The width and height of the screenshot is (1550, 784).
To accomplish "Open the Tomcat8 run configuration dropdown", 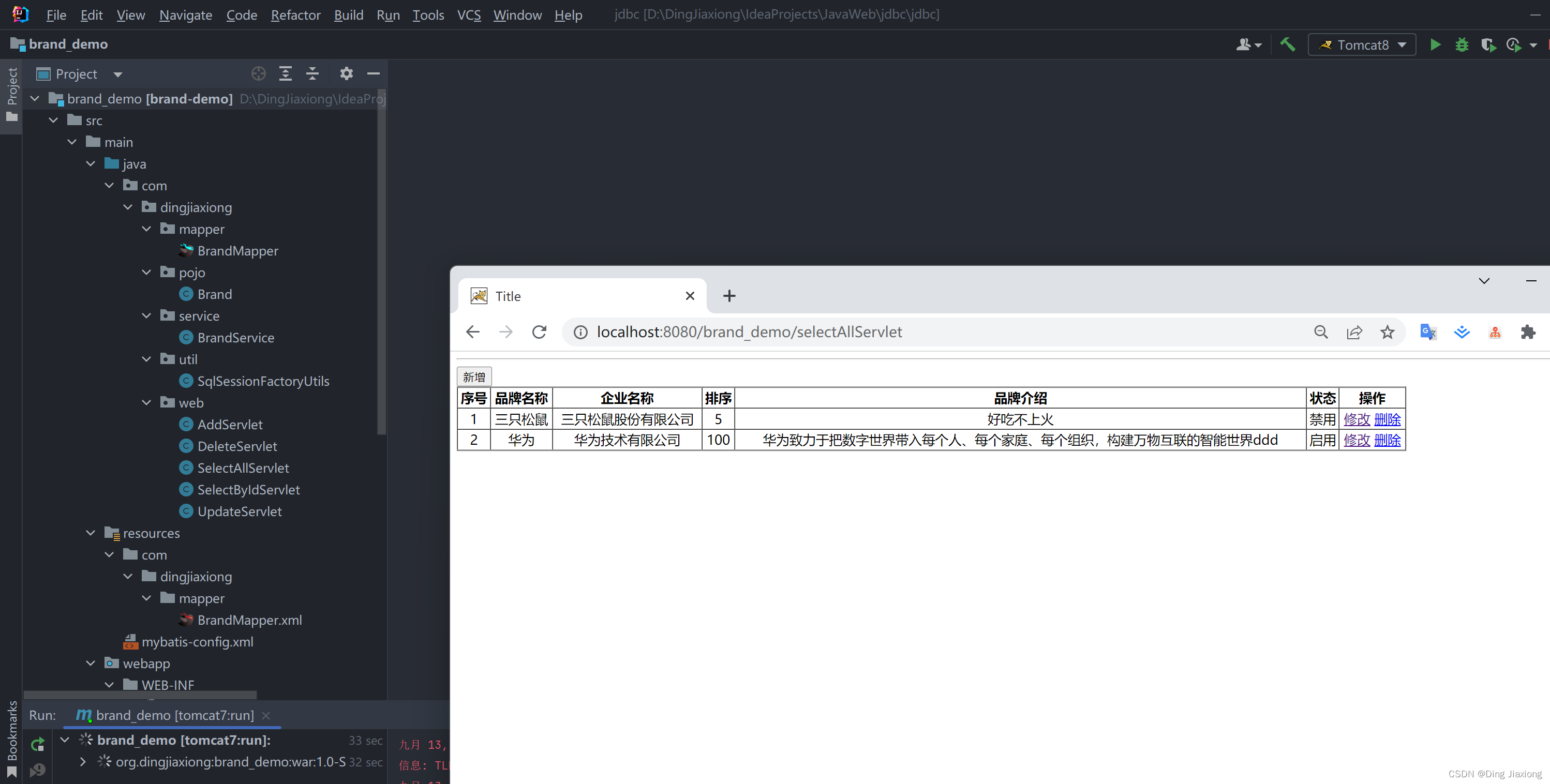I will pos(1362,44).
